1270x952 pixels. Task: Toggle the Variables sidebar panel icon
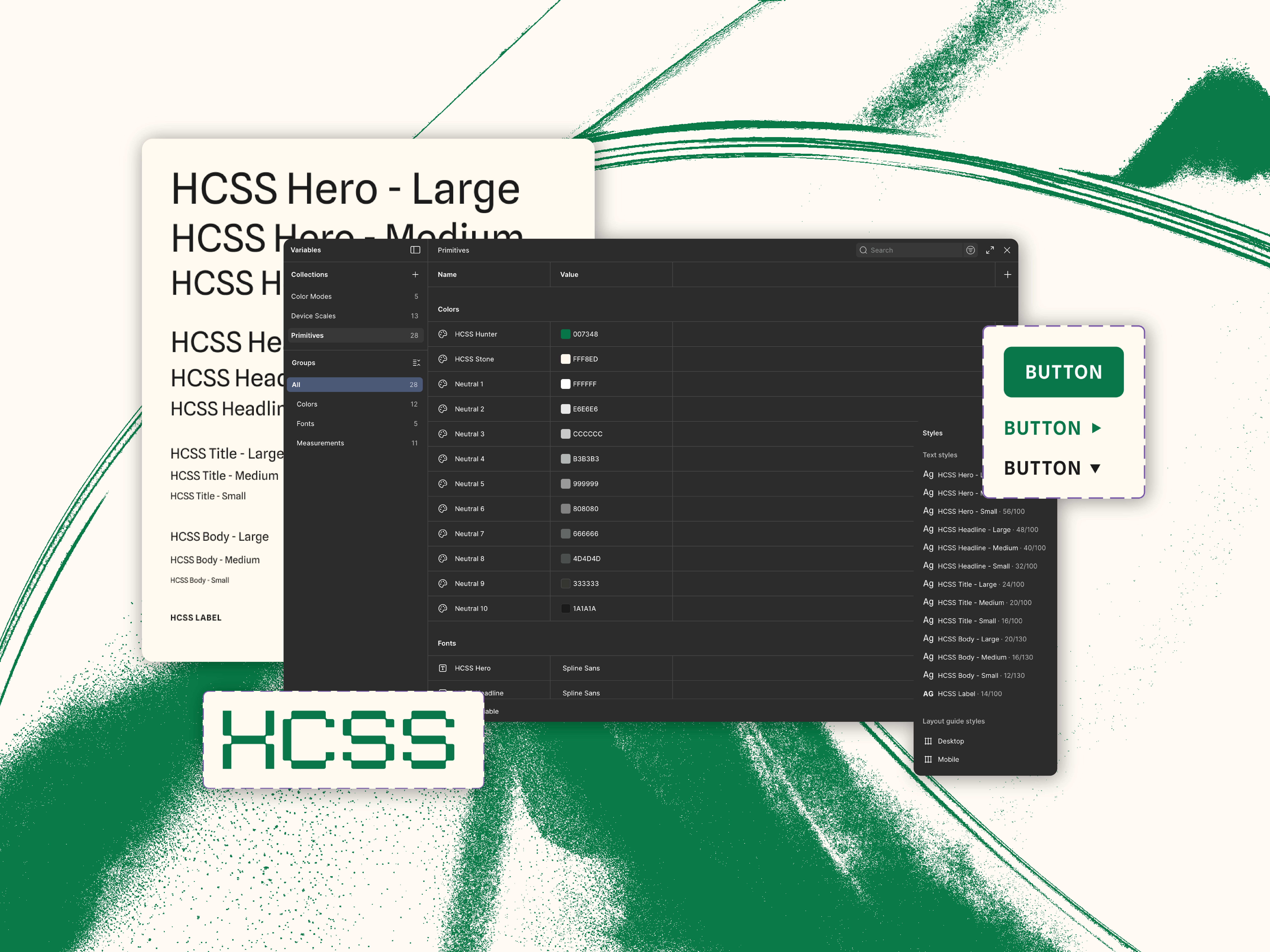click(x=415, y=250)
